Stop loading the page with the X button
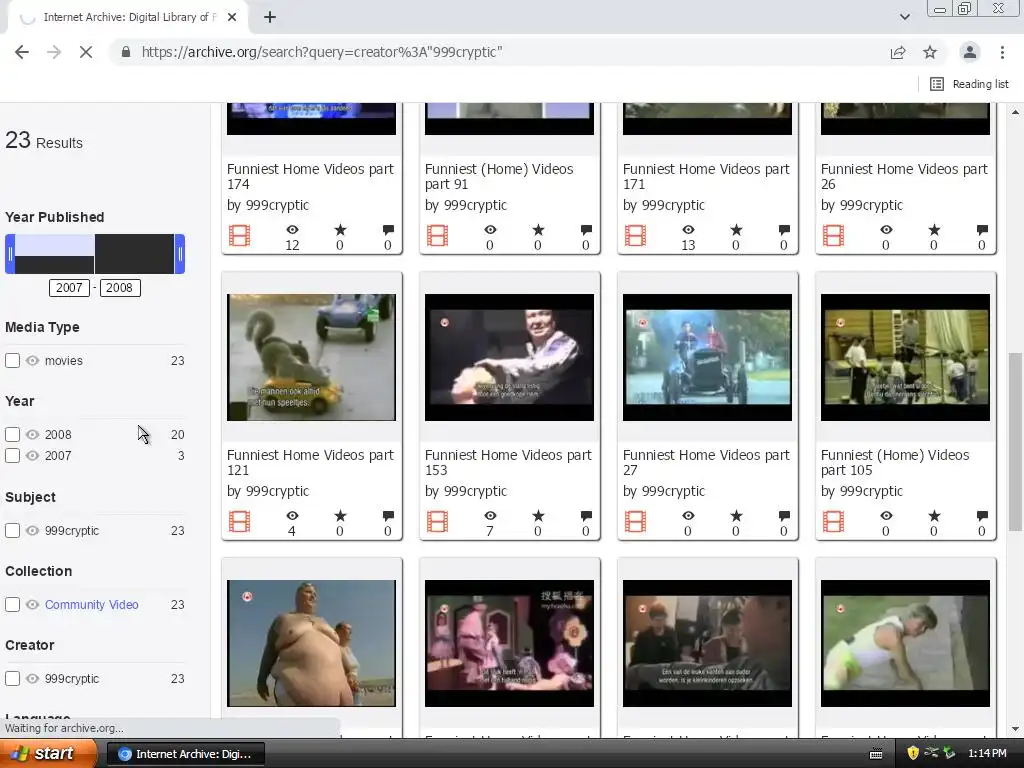The height and width of the screenshot is (768, 1024). [x=86, y=52]
